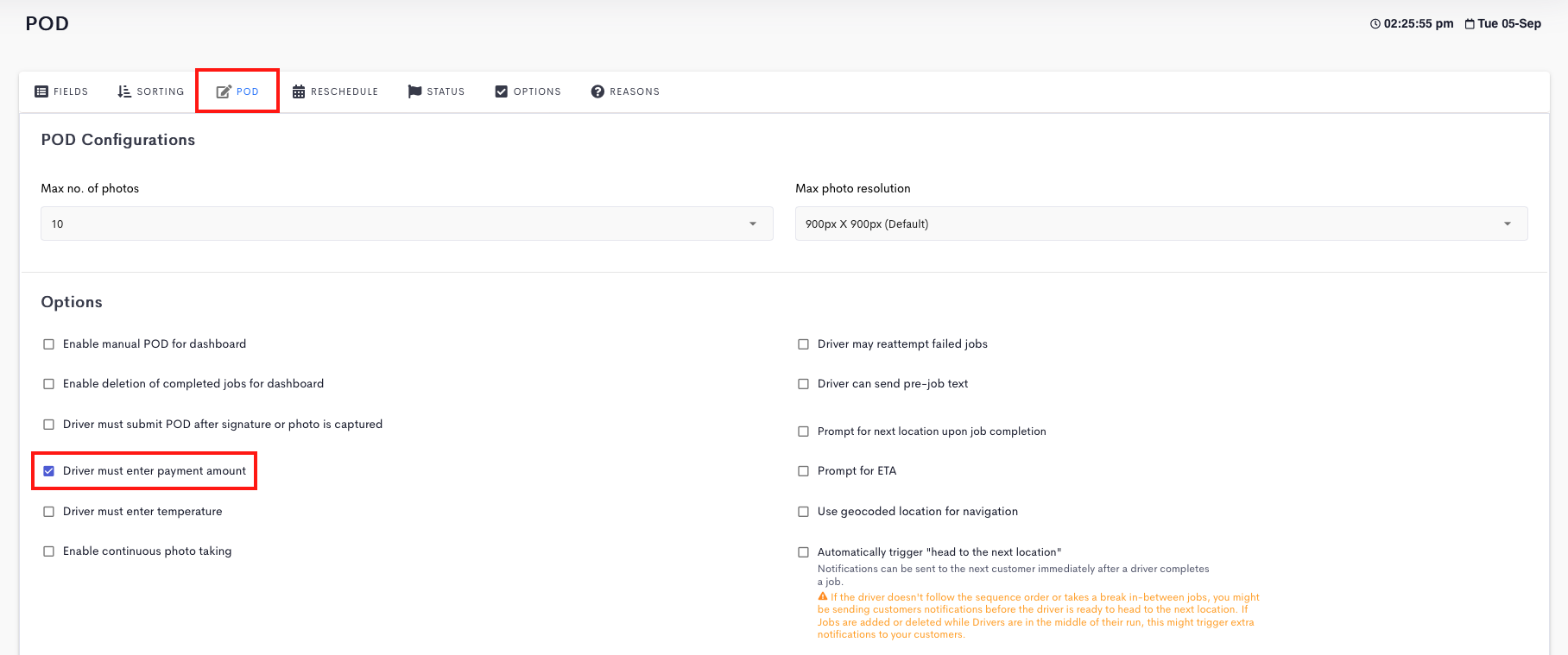This screenshot has width=1568, height=655.
Task: Check Driver may reattempt failed jobs
Action: [804, 344]
